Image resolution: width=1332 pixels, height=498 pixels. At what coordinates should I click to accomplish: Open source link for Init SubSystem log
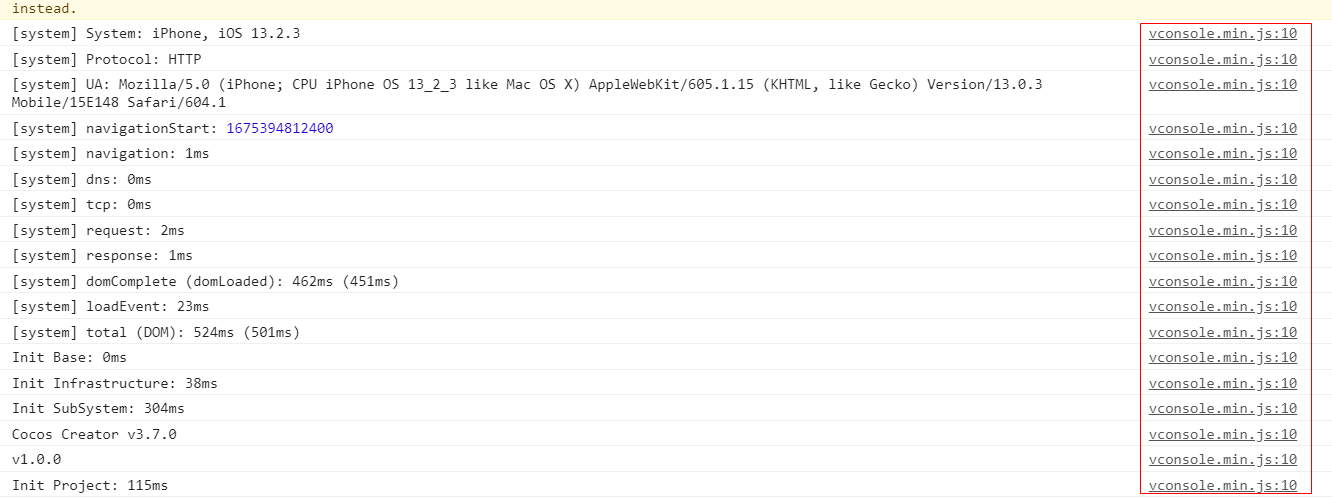coord(1222,409)
